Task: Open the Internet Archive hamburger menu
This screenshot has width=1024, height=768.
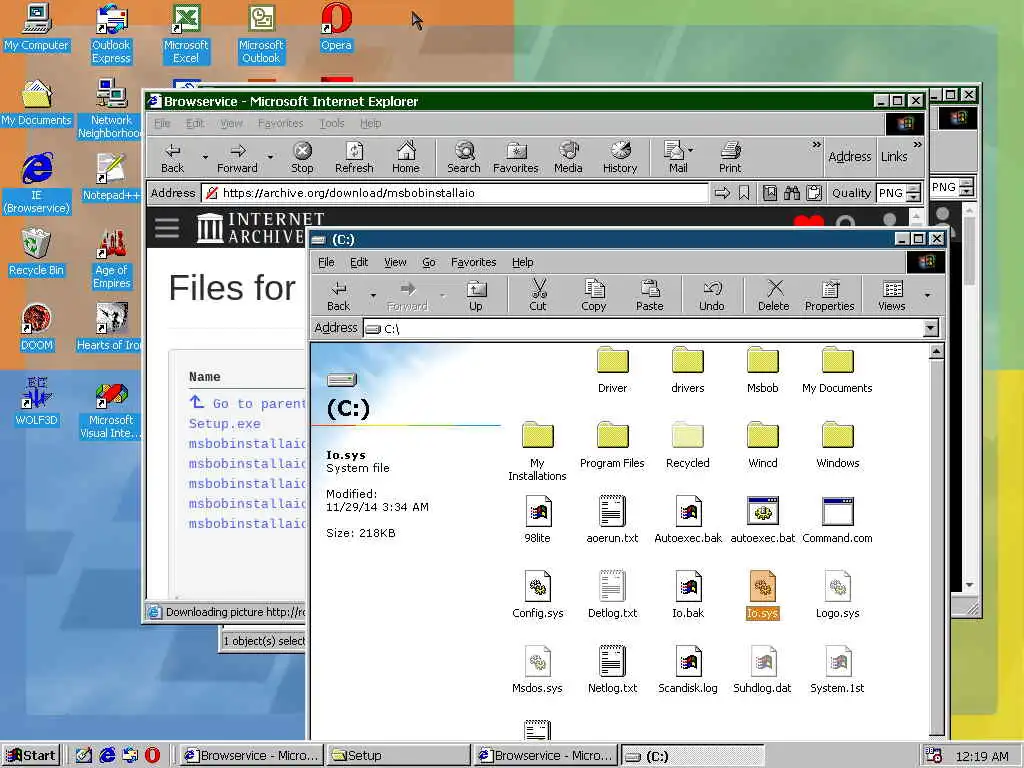Action: 167,227
